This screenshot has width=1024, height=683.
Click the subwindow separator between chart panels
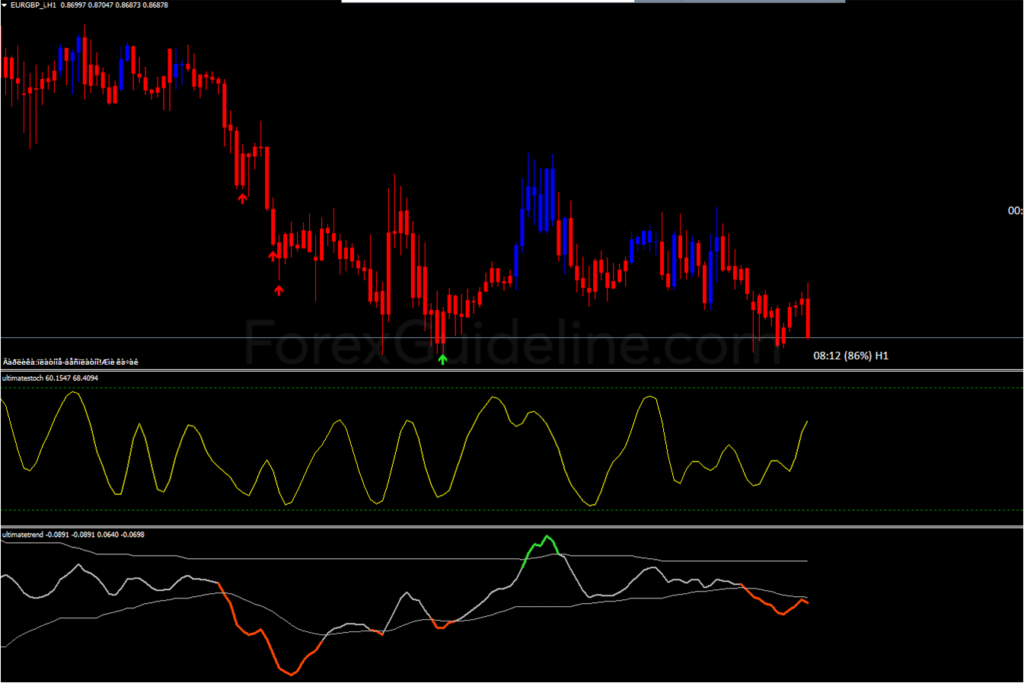pyautogui.click(x=500, y=368)
